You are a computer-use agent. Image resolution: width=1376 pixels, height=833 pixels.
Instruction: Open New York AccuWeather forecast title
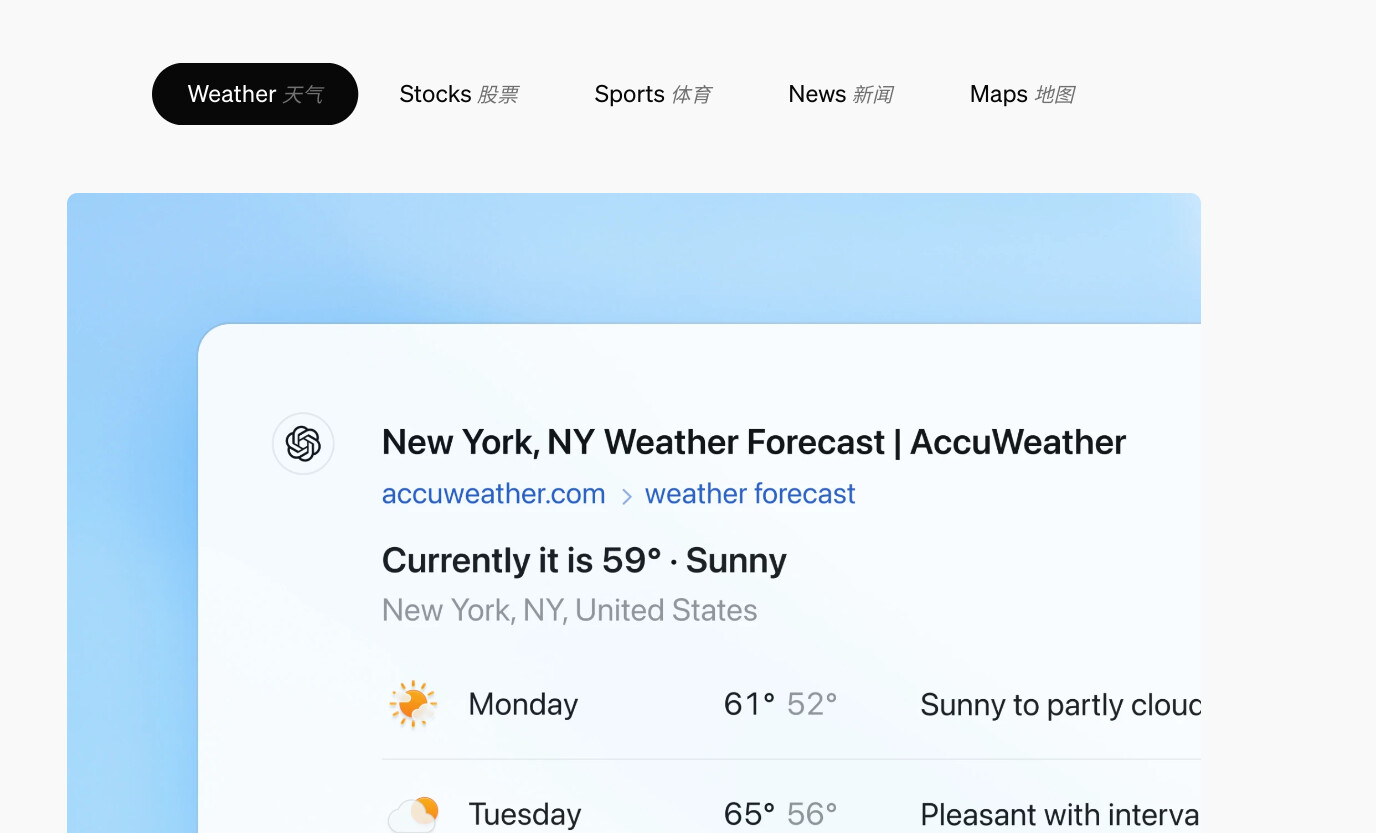(754, 442)
